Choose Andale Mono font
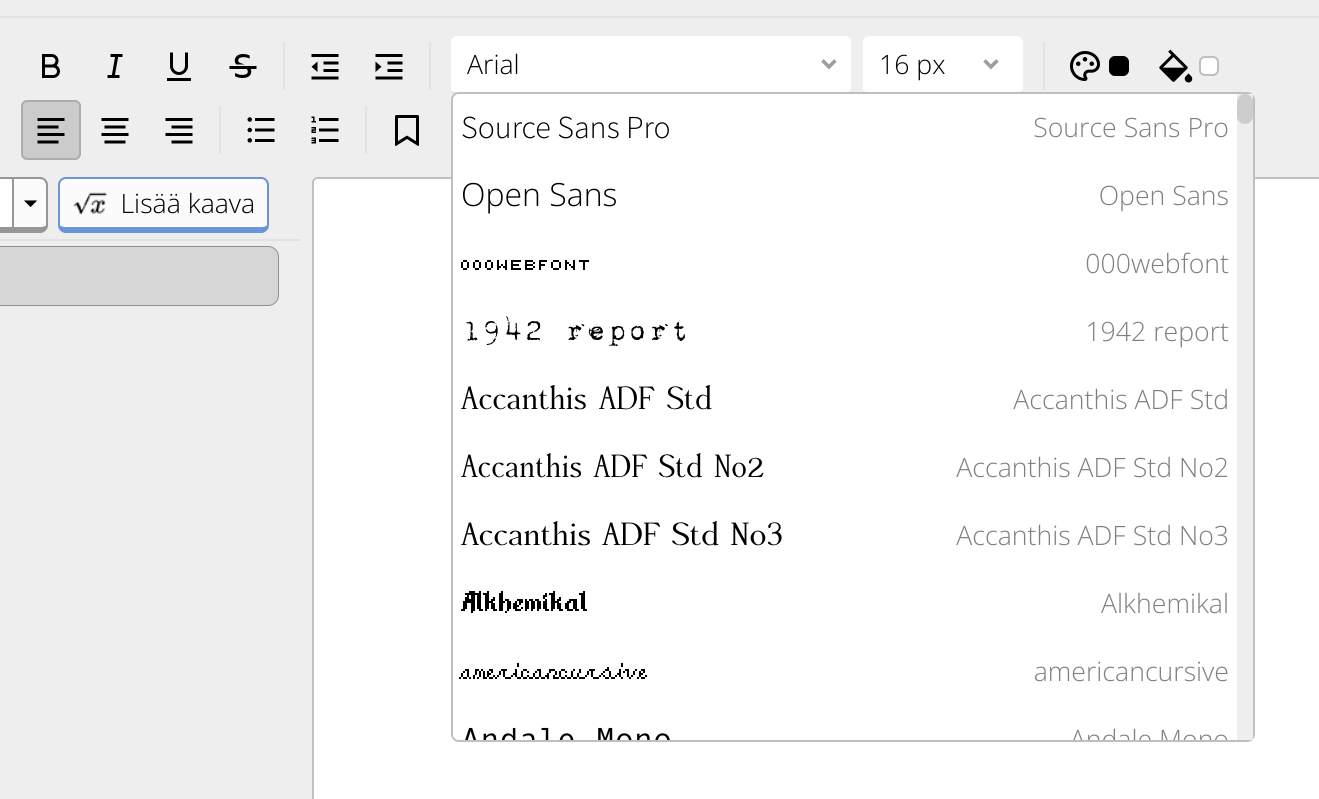The image size is (1319, 799). tap(845, 724)
